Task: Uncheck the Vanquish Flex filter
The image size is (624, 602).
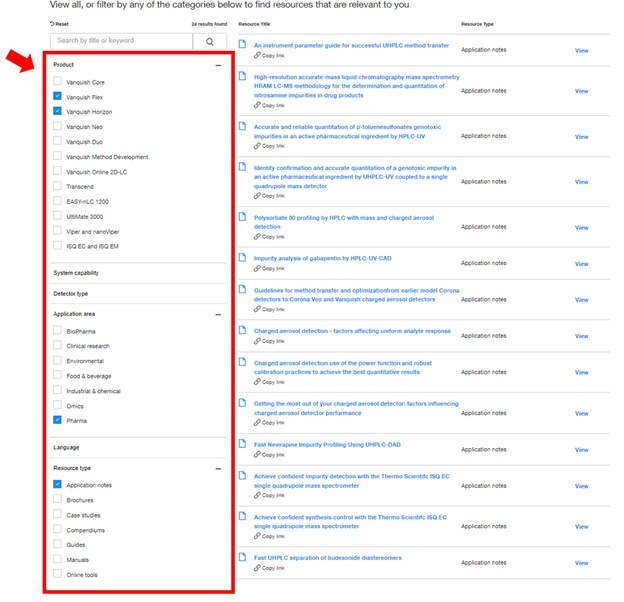Action: pos(57,96)
